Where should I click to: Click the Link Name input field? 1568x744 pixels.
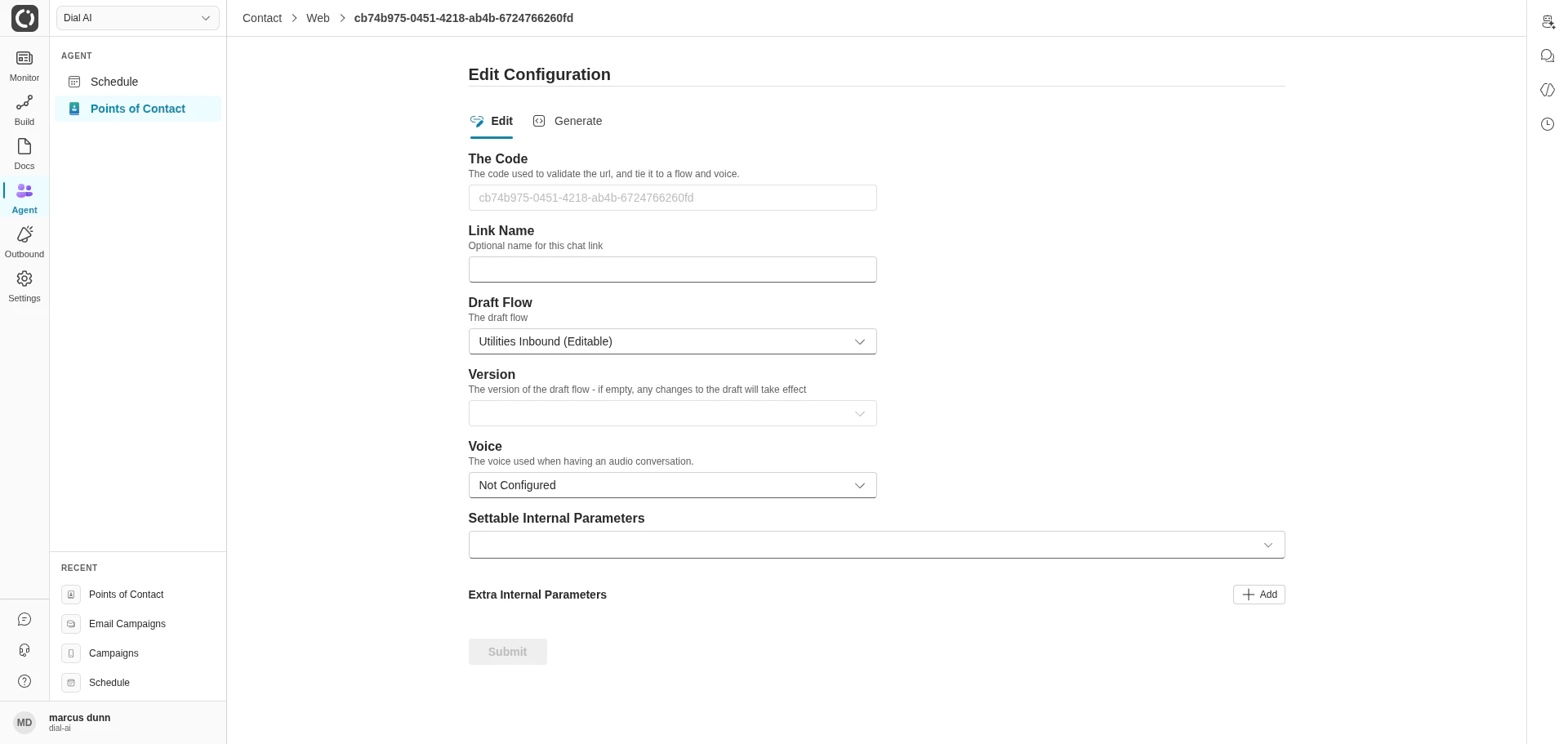pos(672,270)
